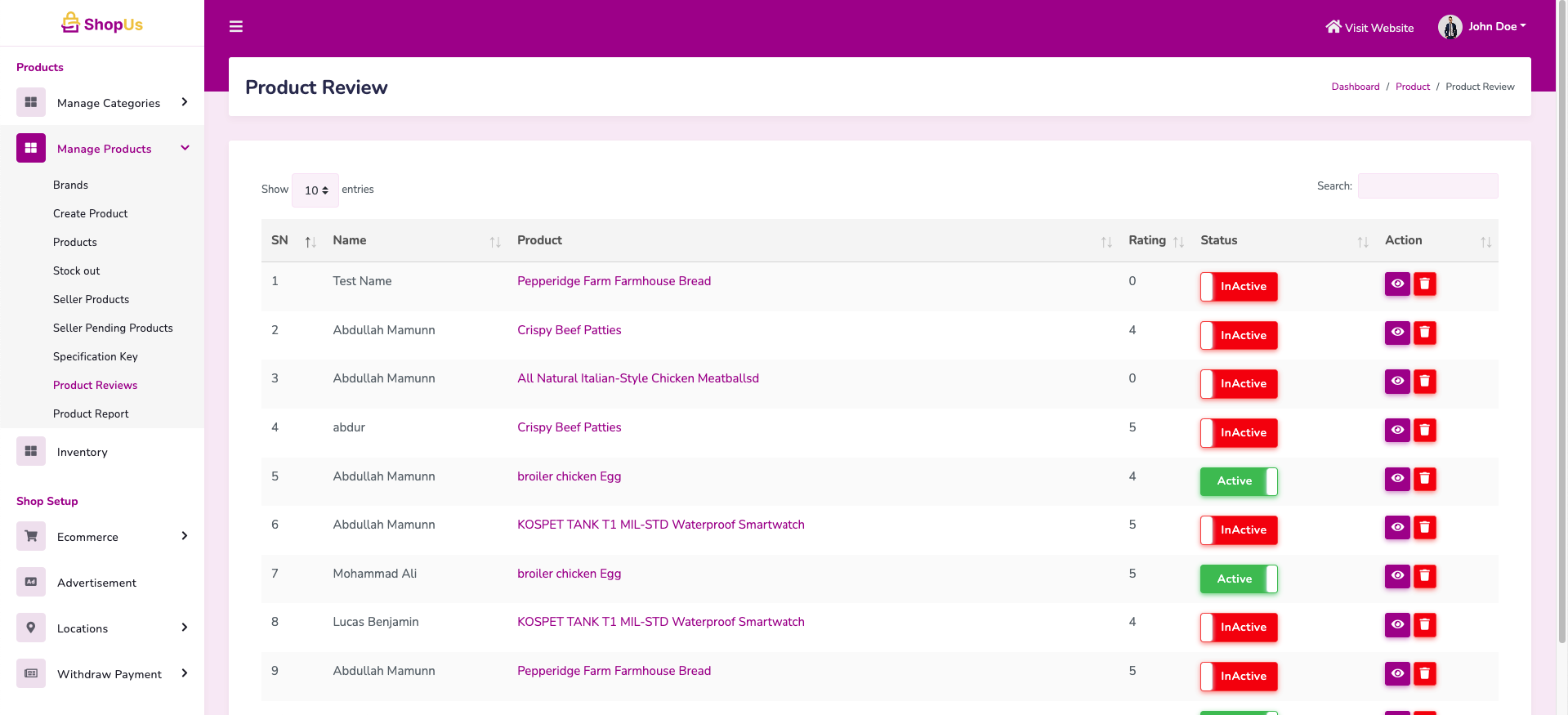Open eye icon for Lucas Benjamin review
Image resolution: width=1568 pixels, height=715 pixels.
click(1397, 625)
